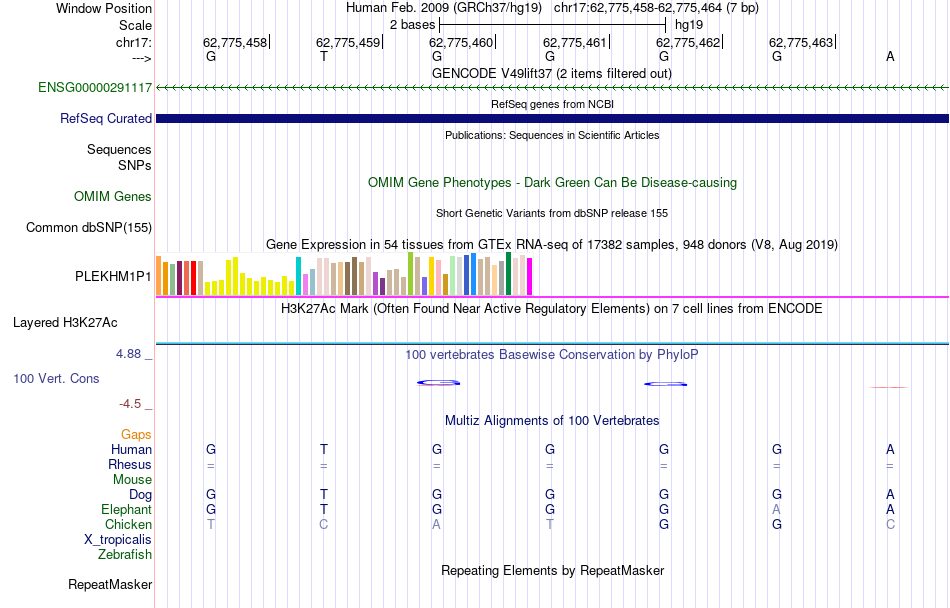Image resolution: width=950 pixels, height=608 pixels.
Task: Click the RefSeq genes from NCBI title
Action: (553, 104)
